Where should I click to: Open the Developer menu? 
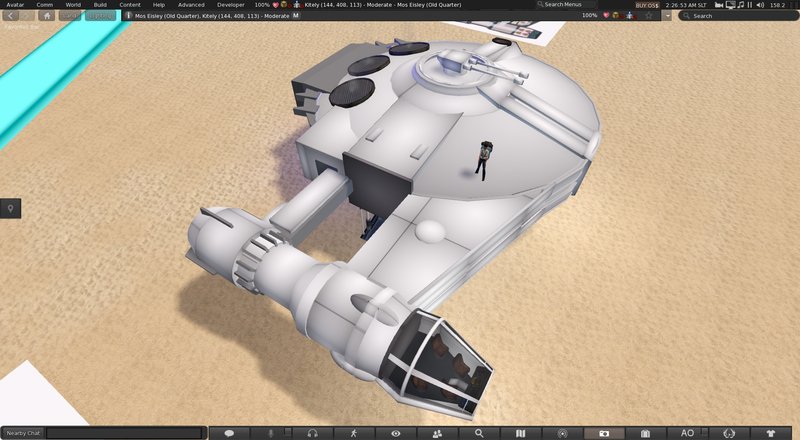pyautogui.click(x=231, y=5)
